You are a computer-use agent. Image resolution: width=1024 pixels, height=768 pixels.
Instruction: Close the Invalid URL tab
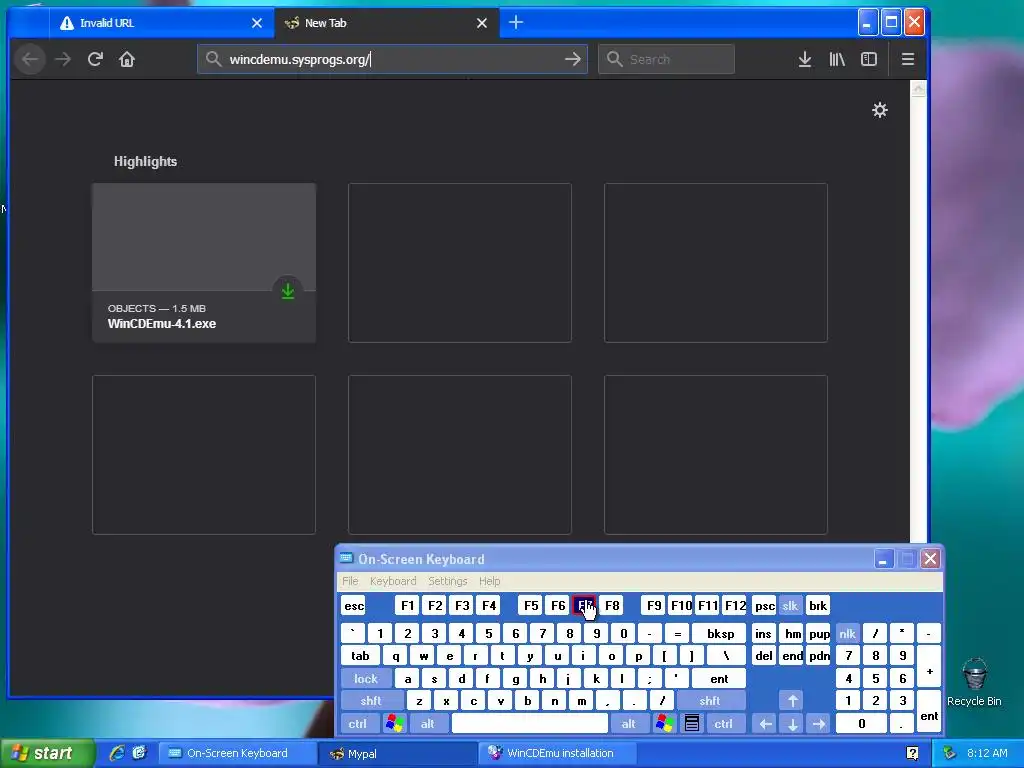257,23
